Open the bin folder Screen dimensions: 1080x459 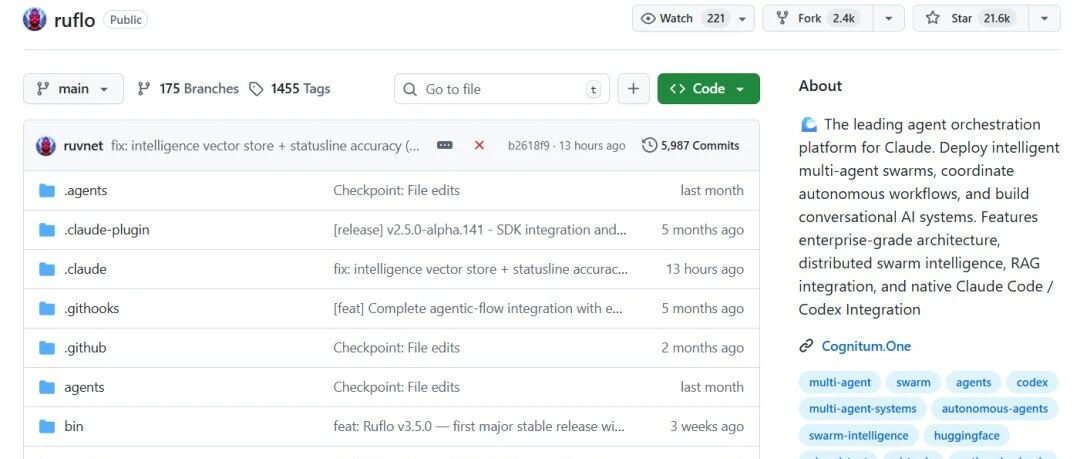click(x=74, y=427)
